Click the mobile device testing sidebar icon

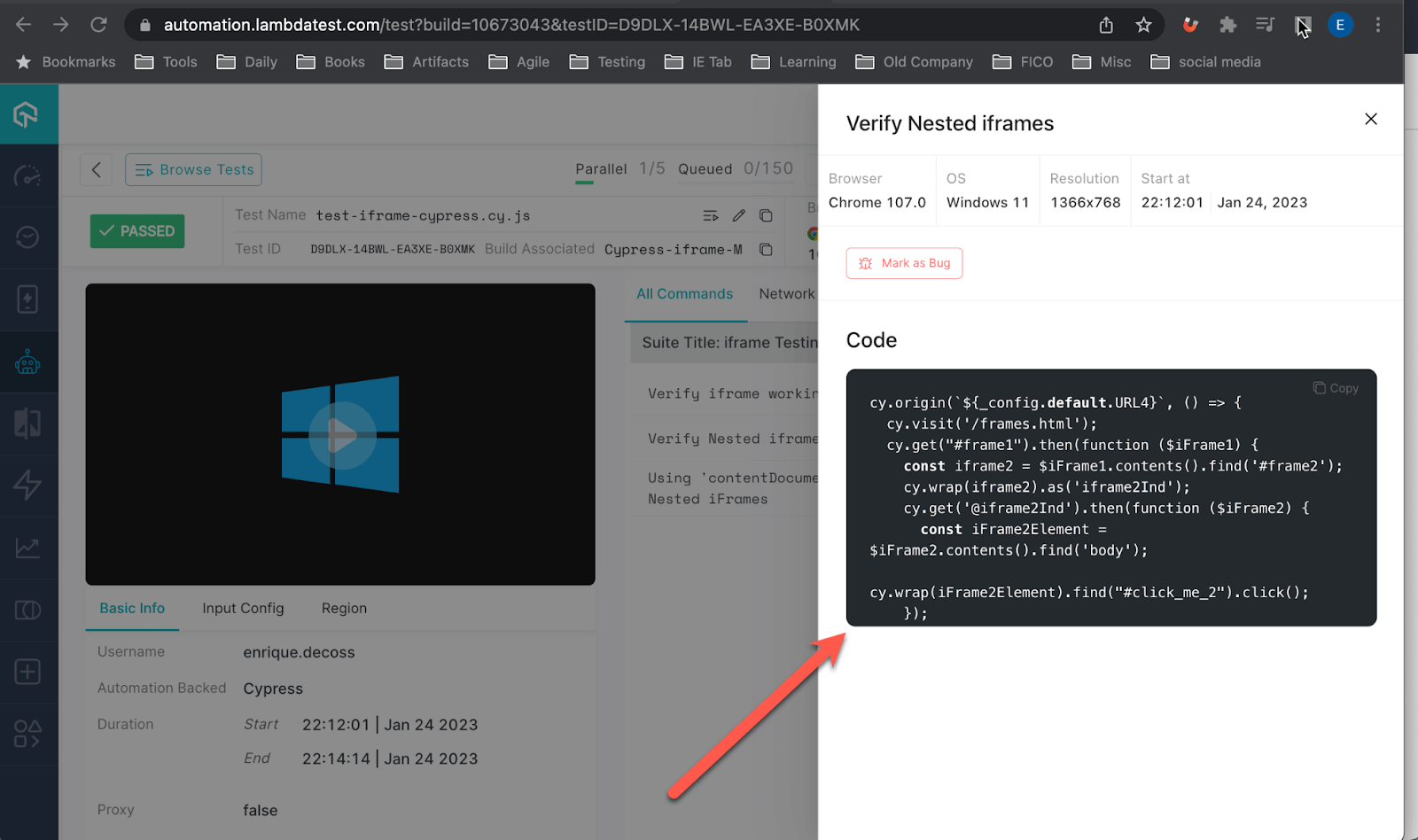point(29,299)
